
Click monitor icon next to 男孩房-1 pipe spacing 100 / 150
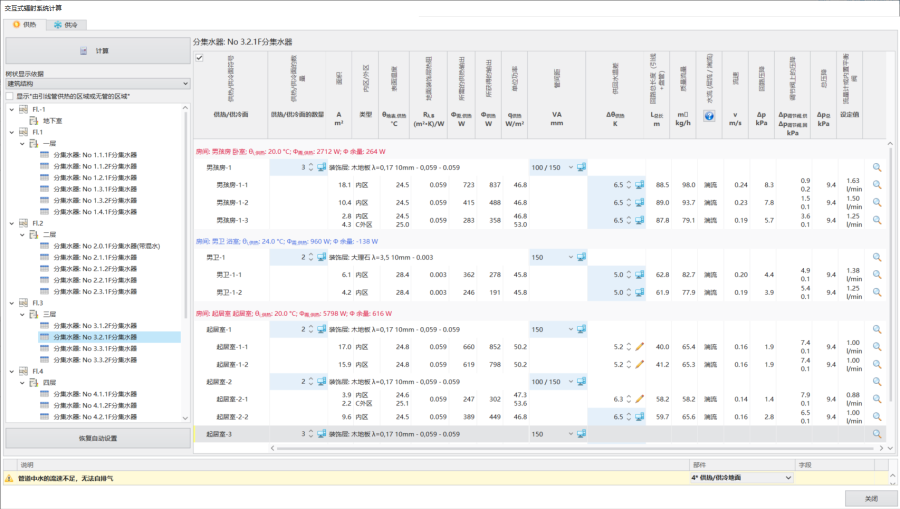[581, 168]
